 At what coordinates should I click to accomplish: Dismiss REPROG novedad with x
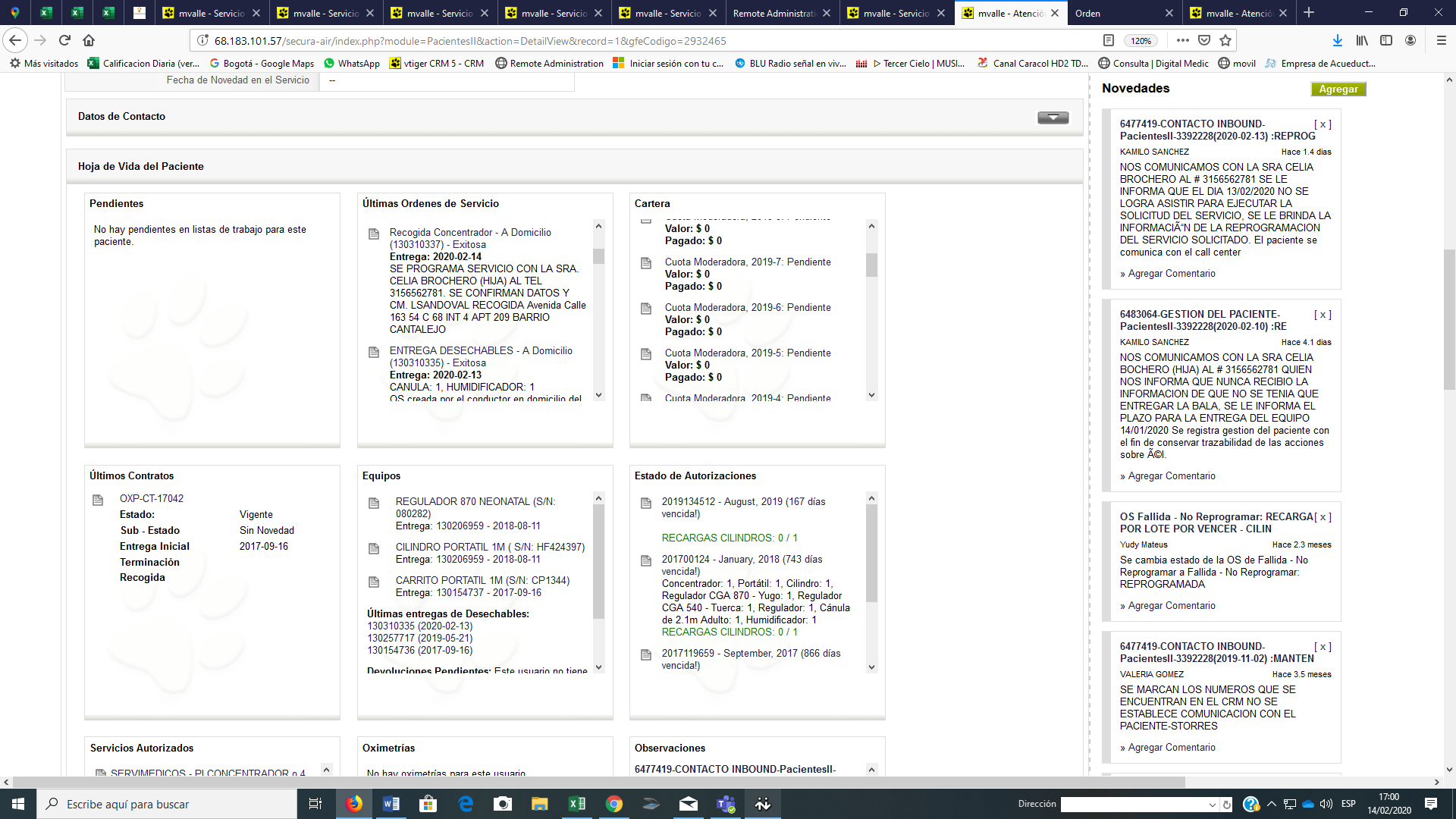(1323, 124)
